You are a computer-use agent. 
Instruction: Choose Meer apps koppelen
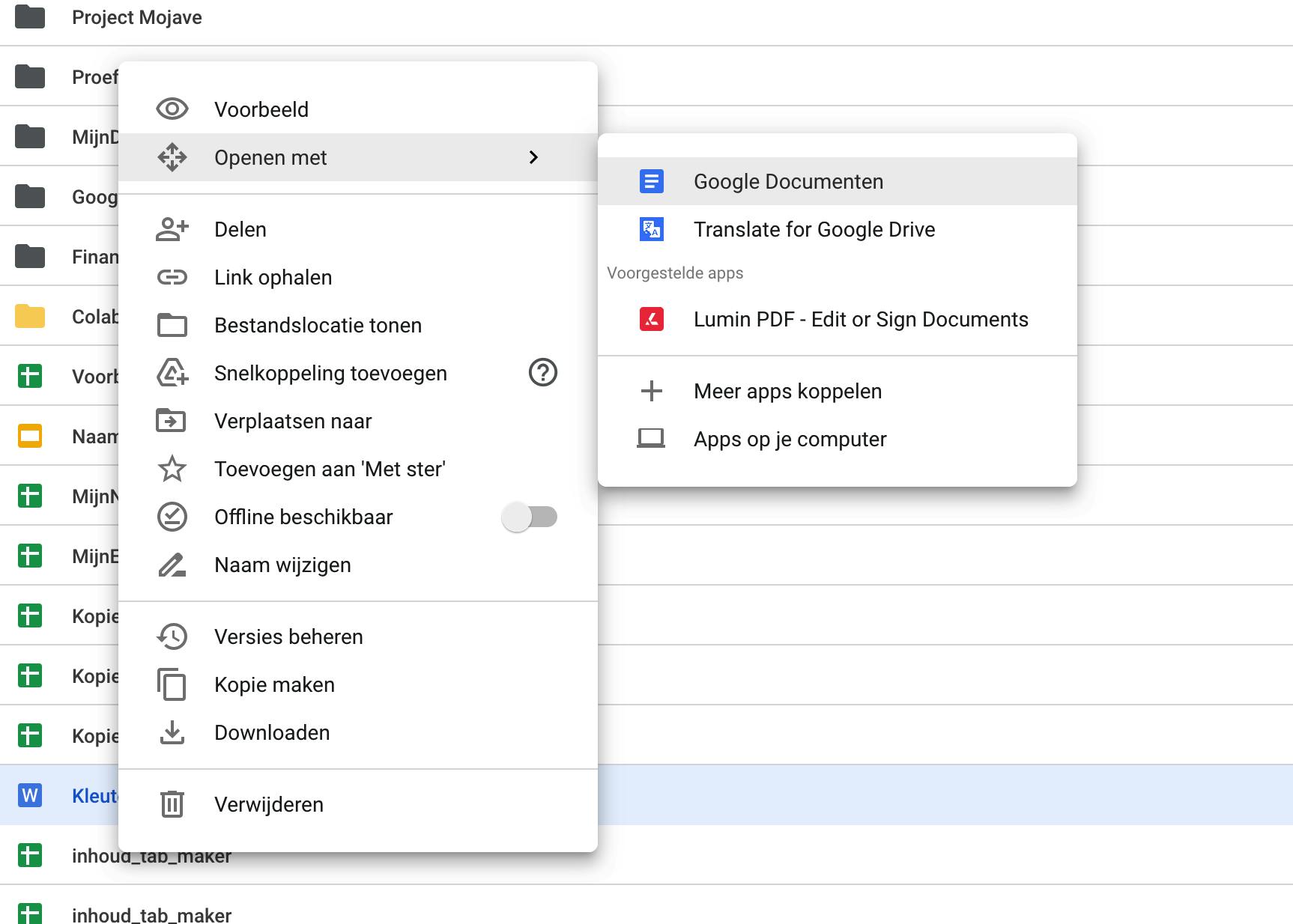pos(787,391)
